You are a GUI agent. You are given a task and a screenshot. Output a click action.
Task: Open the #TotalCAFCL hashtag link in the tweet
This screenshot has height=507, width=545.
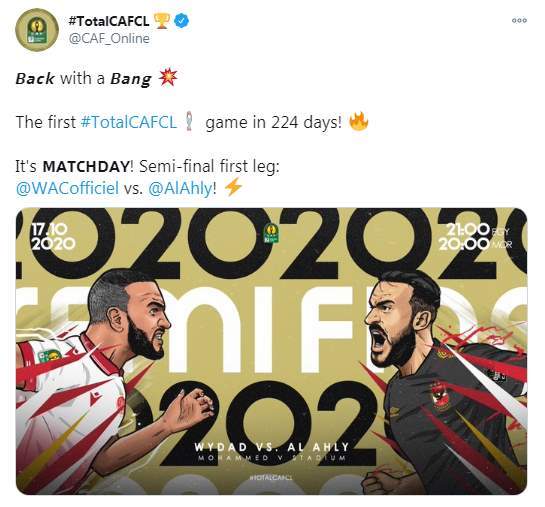point(129,122)
